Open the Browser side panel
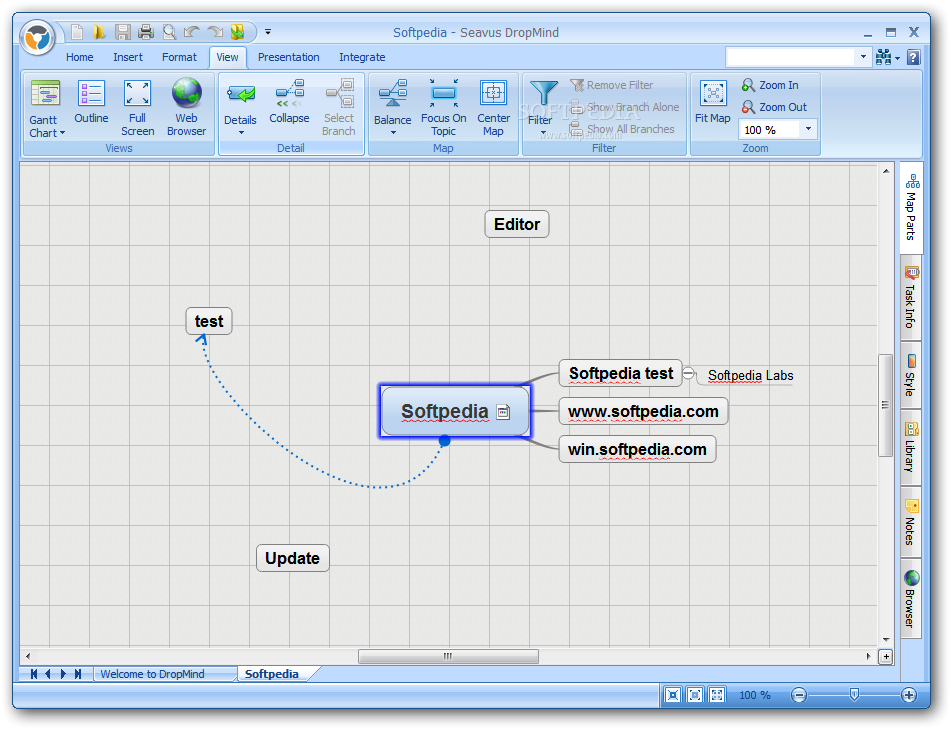951x729 pixels. (x=910, y=597)
